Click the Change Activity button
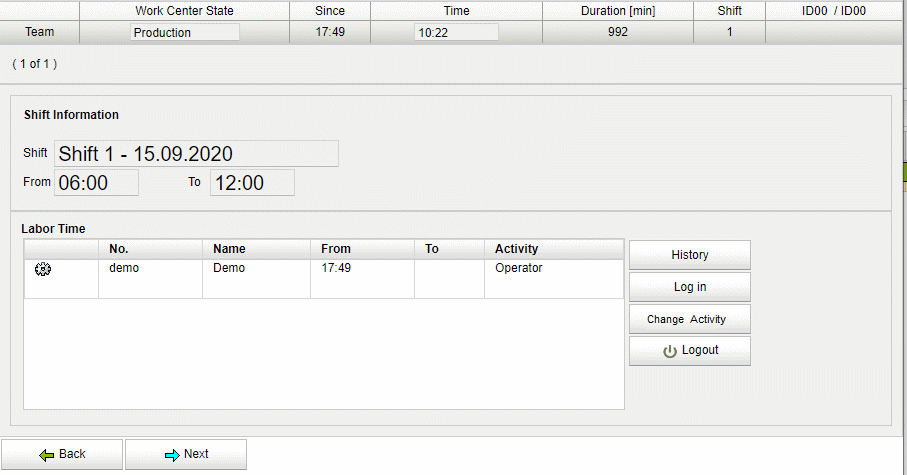The width and height of the screenshot is (907, 475). pos(690,319)
